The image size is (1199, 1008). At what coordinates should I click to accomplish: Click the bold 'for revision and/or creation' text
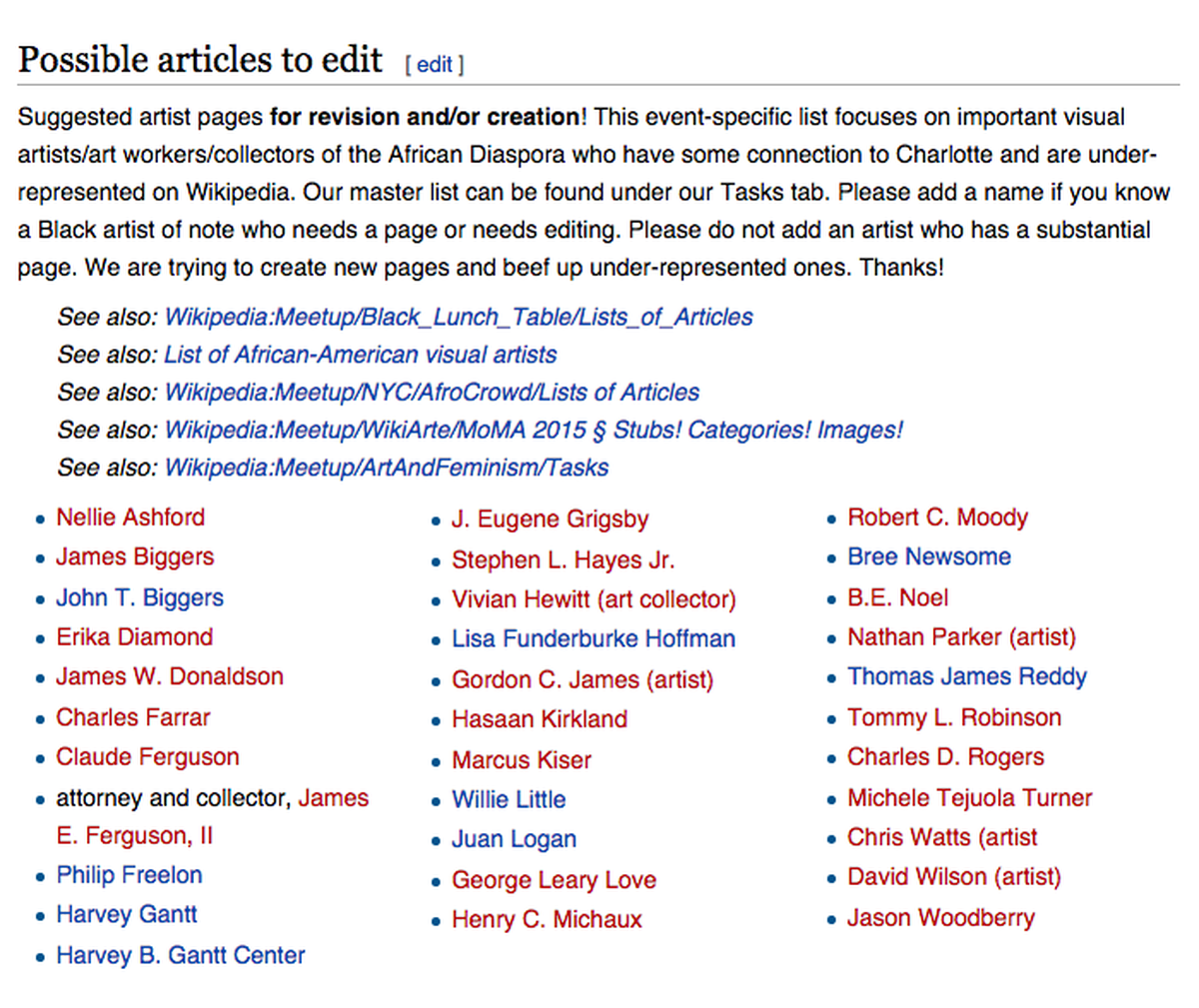point(426,117)
